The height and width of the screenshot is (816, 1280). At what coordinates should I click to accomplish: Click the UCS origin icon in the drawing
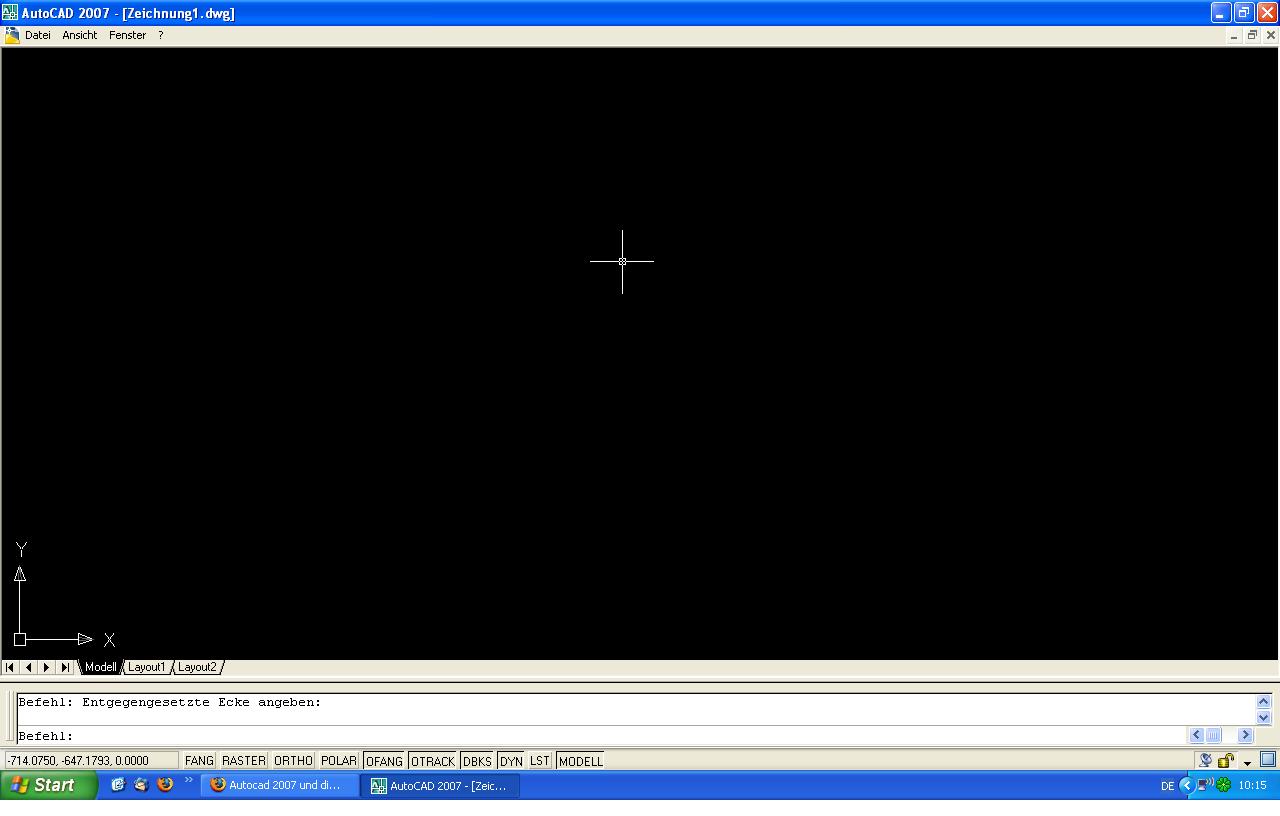point(20,639)
